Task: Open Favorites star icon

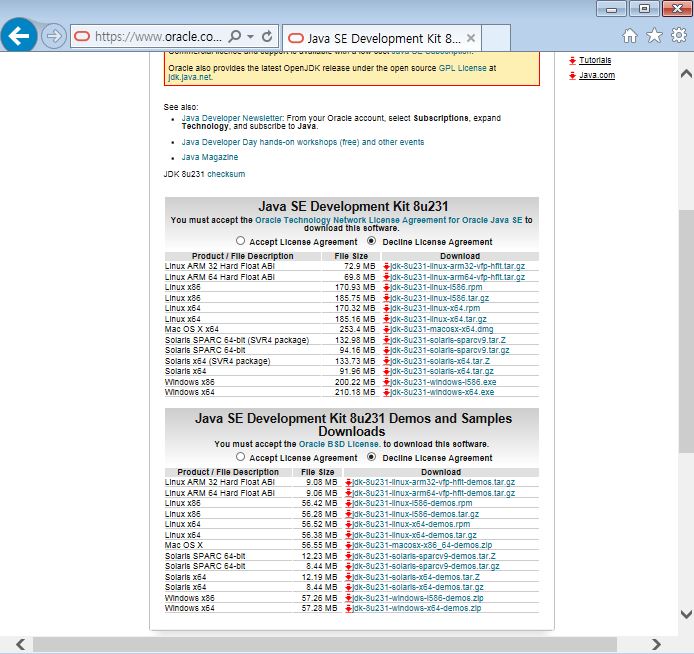Action: click(x=654, y=35)
